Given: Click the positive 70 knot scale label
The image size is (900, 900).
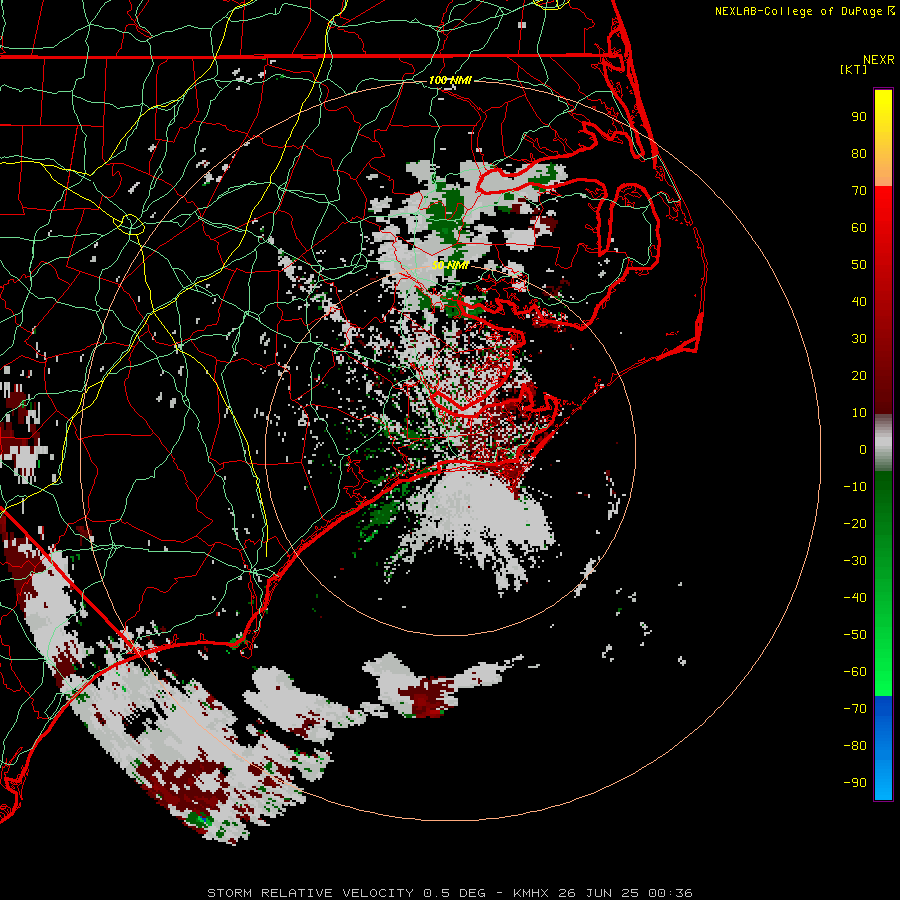Looking at the screenshot, I should [859, 191].
